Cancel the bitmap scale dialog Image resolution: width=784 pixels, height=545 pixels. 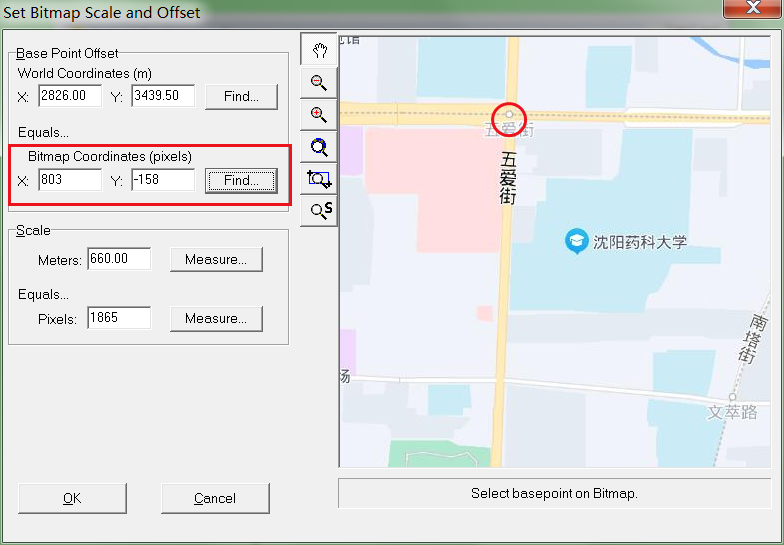[215, 498]
